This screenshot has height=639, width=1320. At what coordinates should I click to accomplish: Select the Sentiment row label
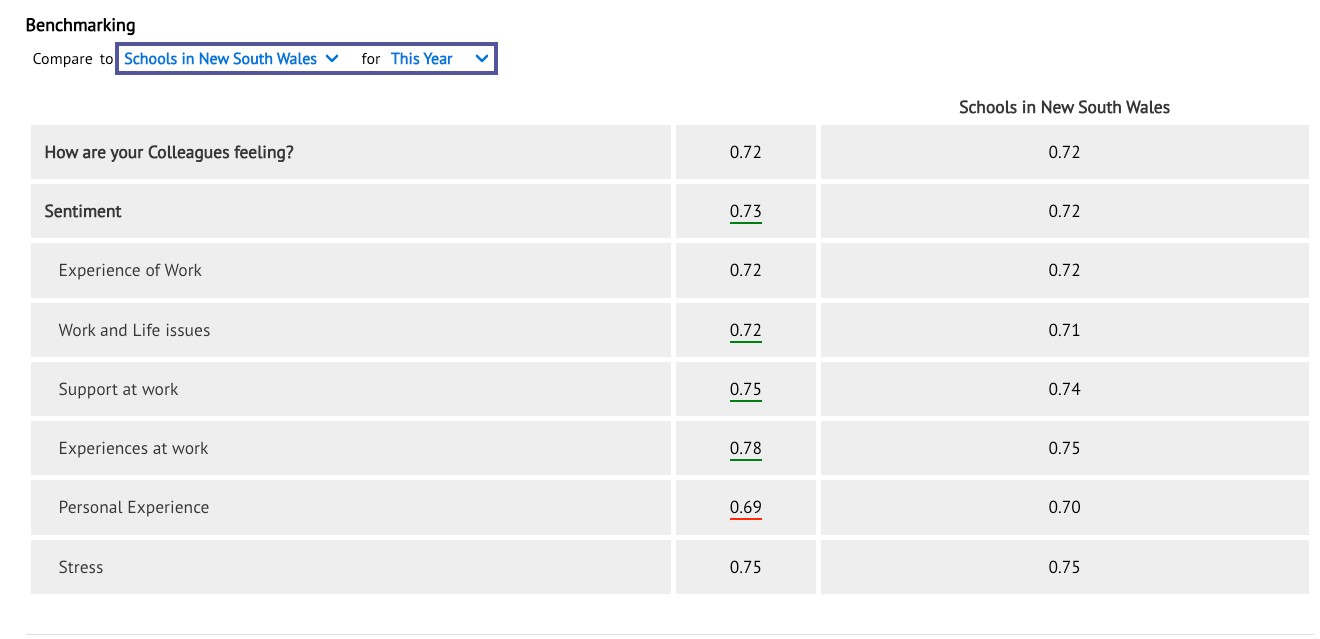[83, 211]
